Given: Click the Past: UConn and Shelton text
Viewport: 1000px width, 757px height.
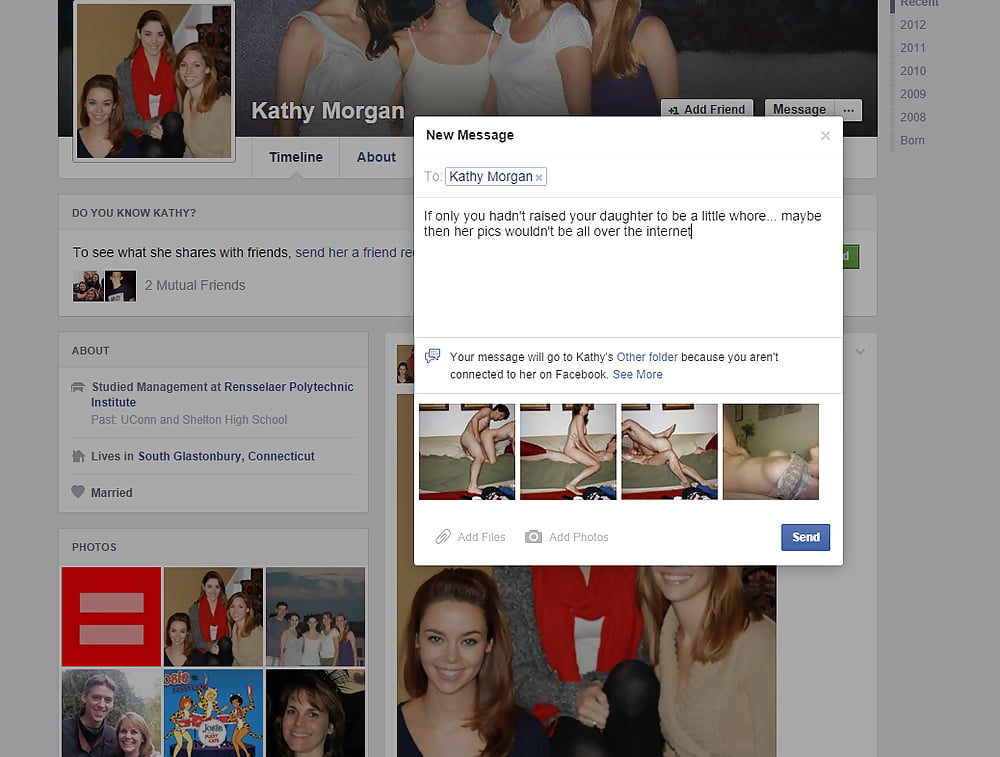Looking at the screenshot, I should point(189,420).
